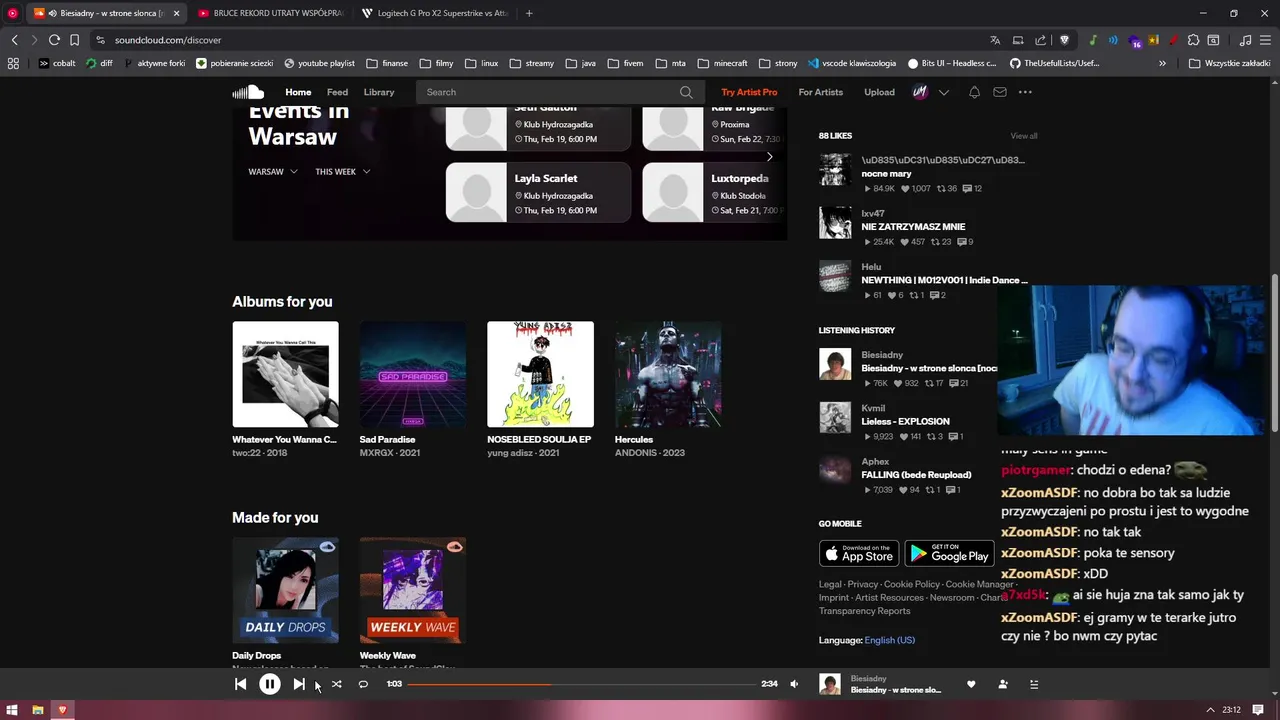Open the For Artists page
The height and width of the screenshot is (720, 1280).
pyautogui.click(x=821, y=92)
